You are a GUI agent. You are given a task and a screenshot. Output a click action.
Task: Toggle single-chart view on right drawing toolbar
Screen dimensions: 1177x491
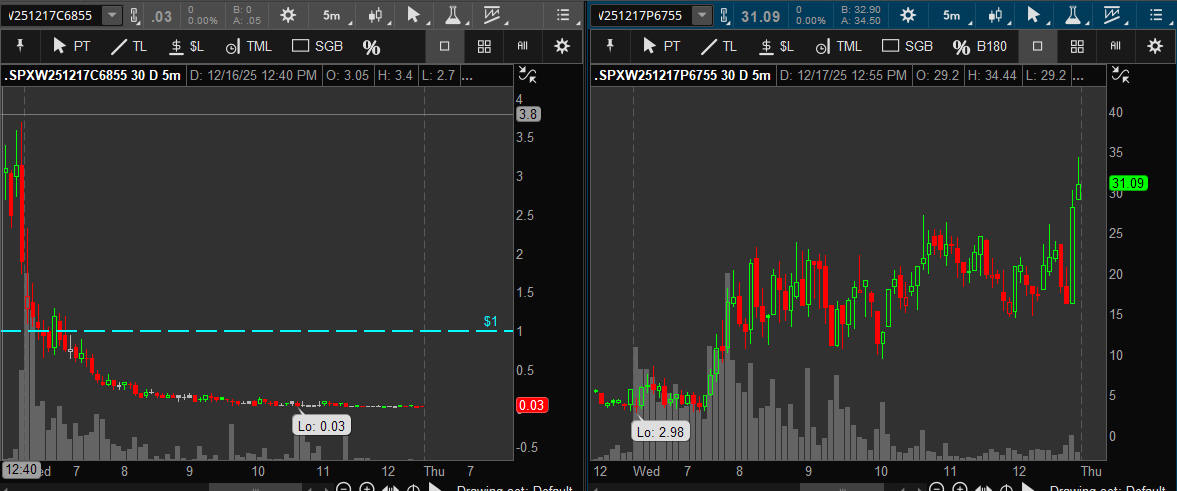point(1037,46)
